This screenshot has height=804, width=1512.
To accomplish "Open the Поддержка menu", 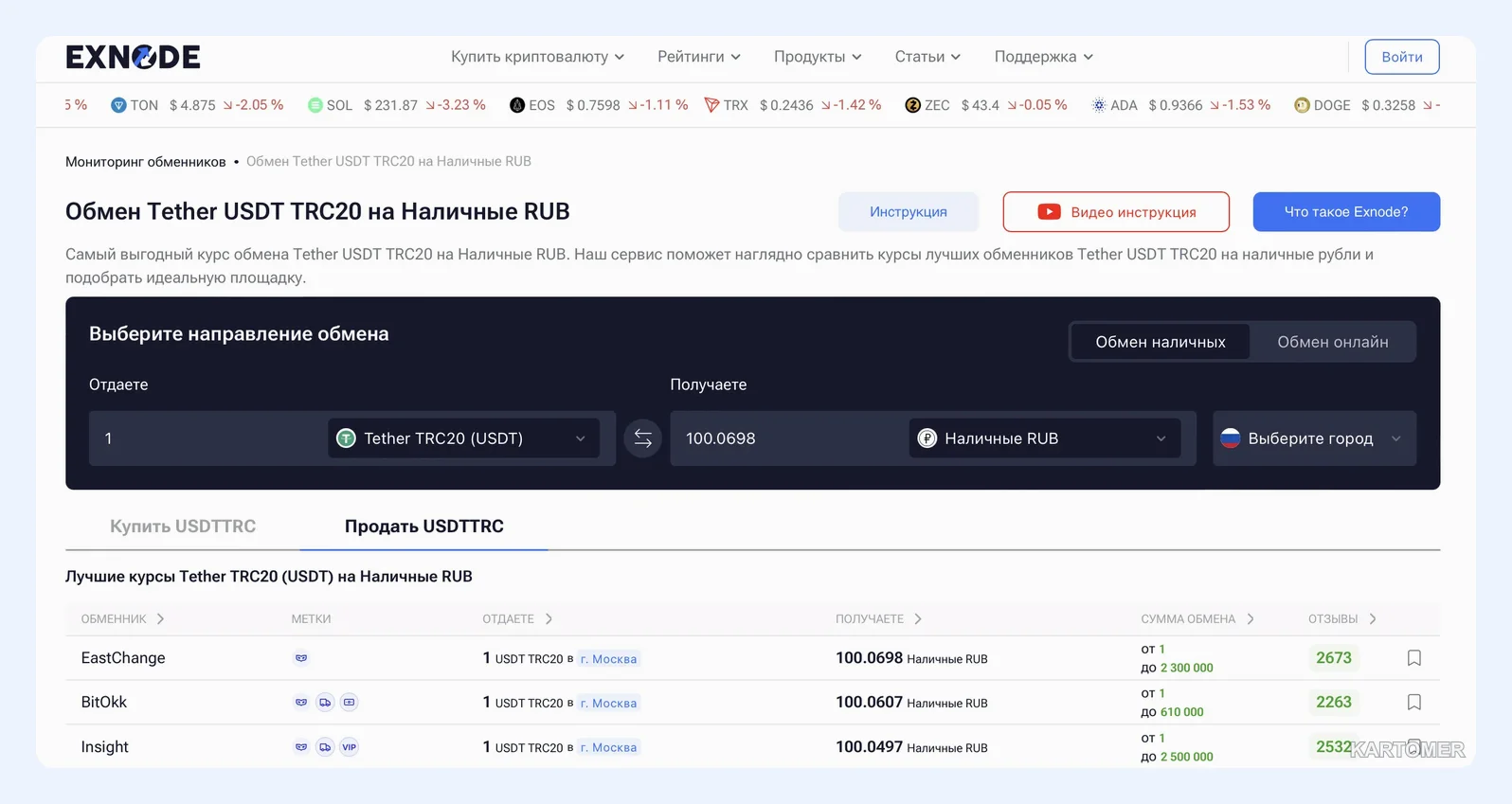I will click(x=1043, y=57).
